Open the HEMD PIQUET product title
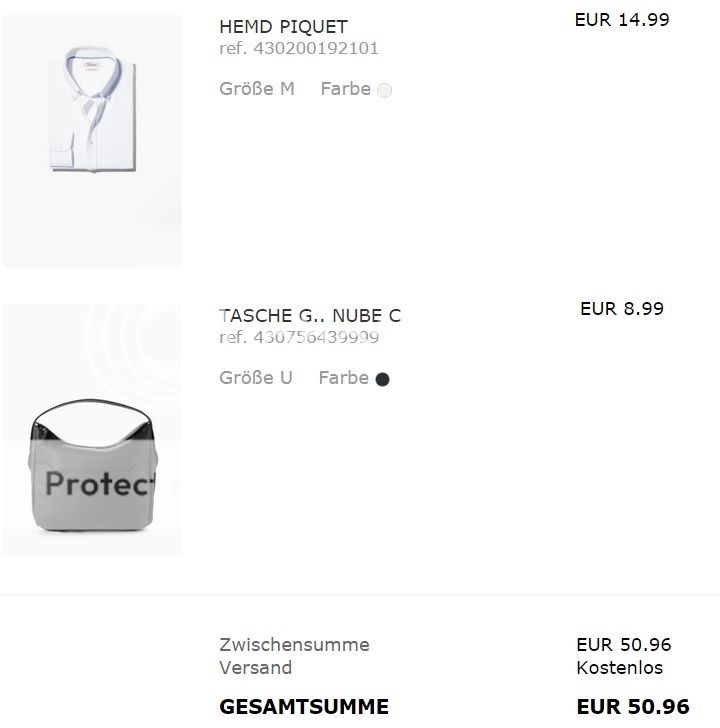 [x=283, y=27]
